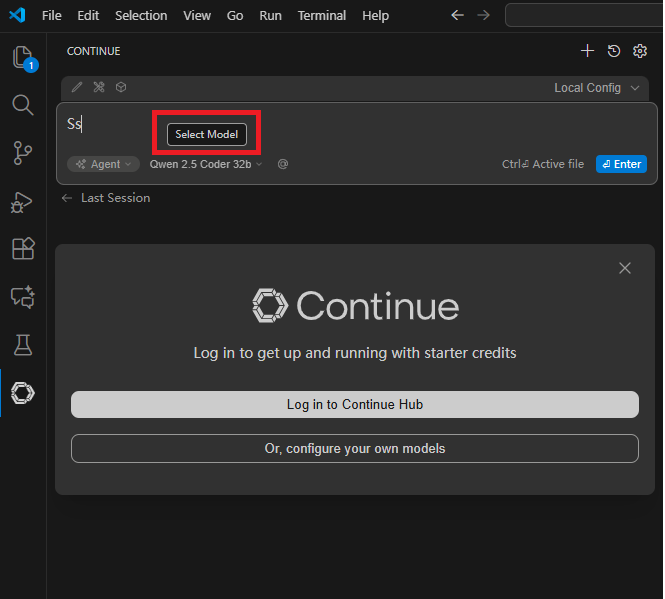Open Qwen 2.5 Coder 32b model selector

(x=206, y=164)
